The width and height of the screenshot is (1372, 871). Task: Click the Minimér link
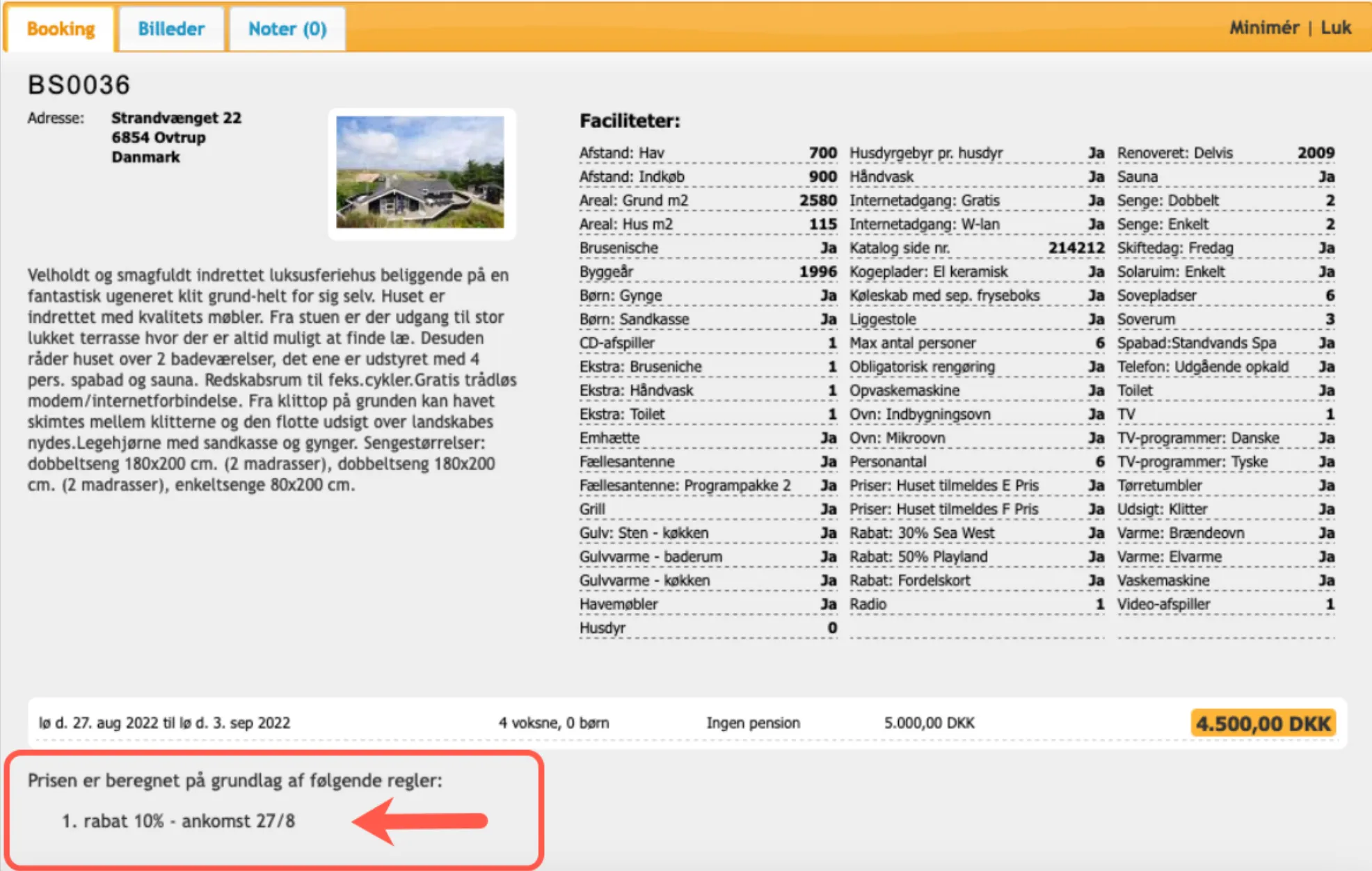click(1263, 28)
